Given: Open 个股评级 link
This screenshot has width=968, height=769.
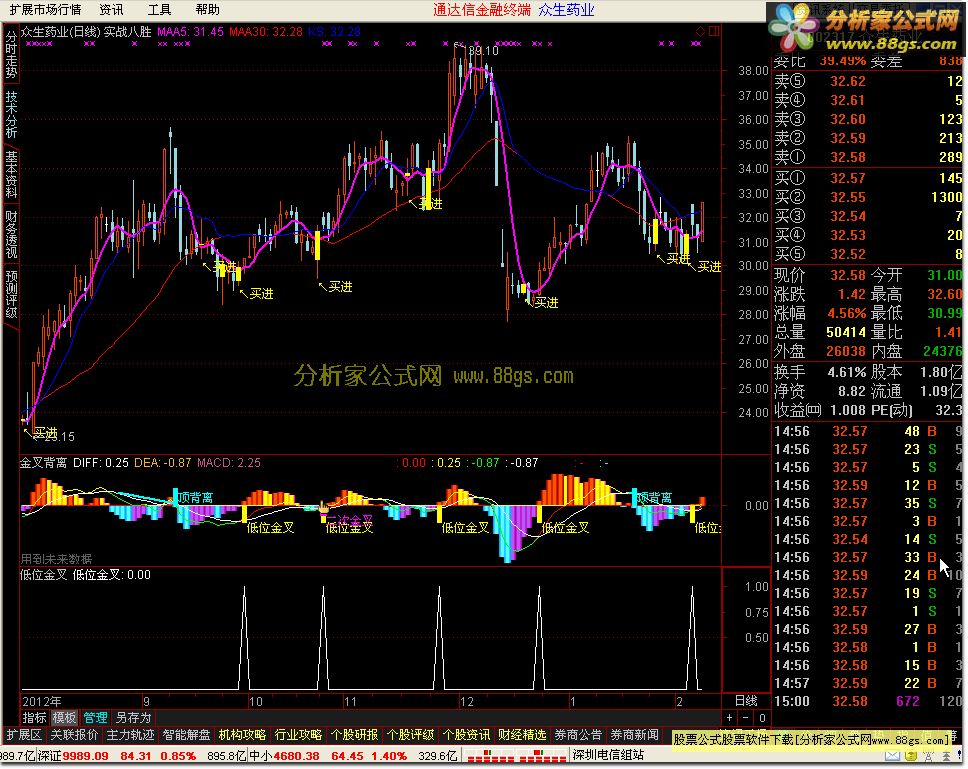Looking at the screenshot, I should click(411, 735).
